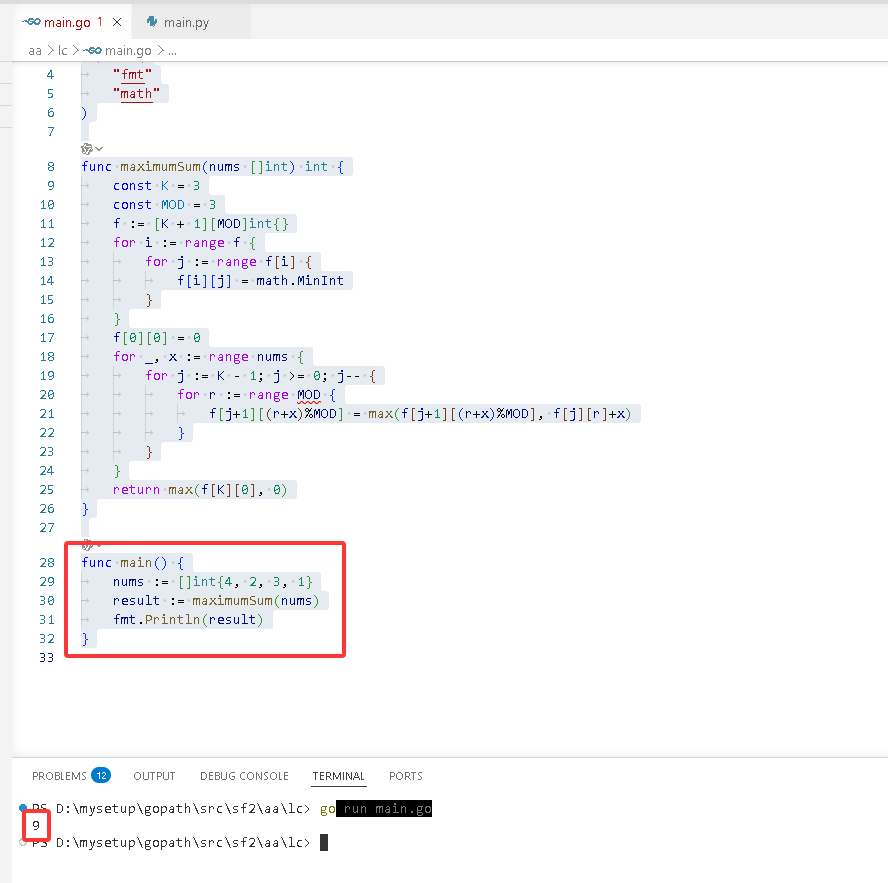
Task: Click 'func main()' declaration on line 28
Action: point(124,562)
